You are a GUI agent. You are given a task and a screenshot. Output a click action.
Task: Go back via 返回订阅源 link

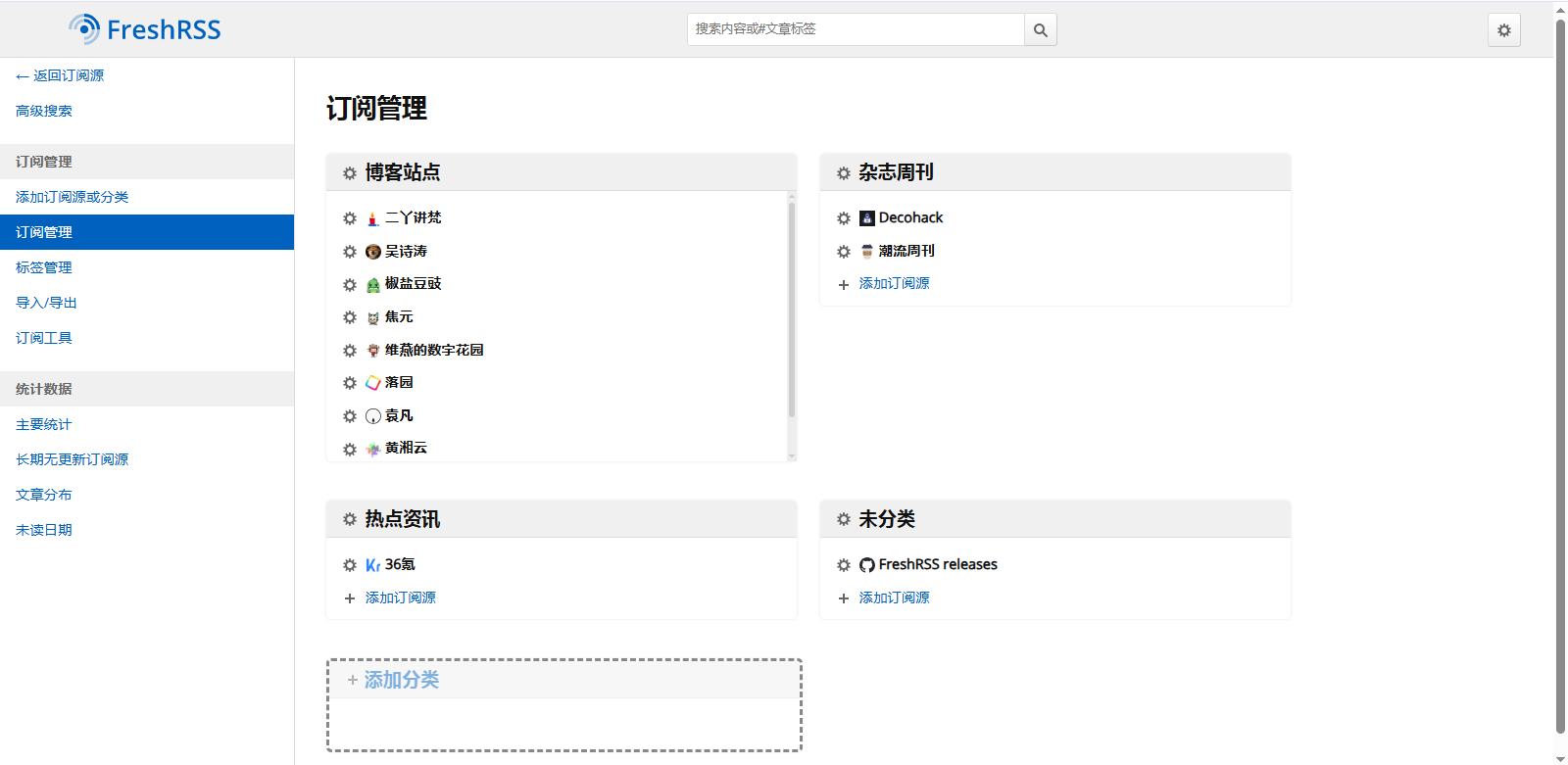click(x=60, y=75)
